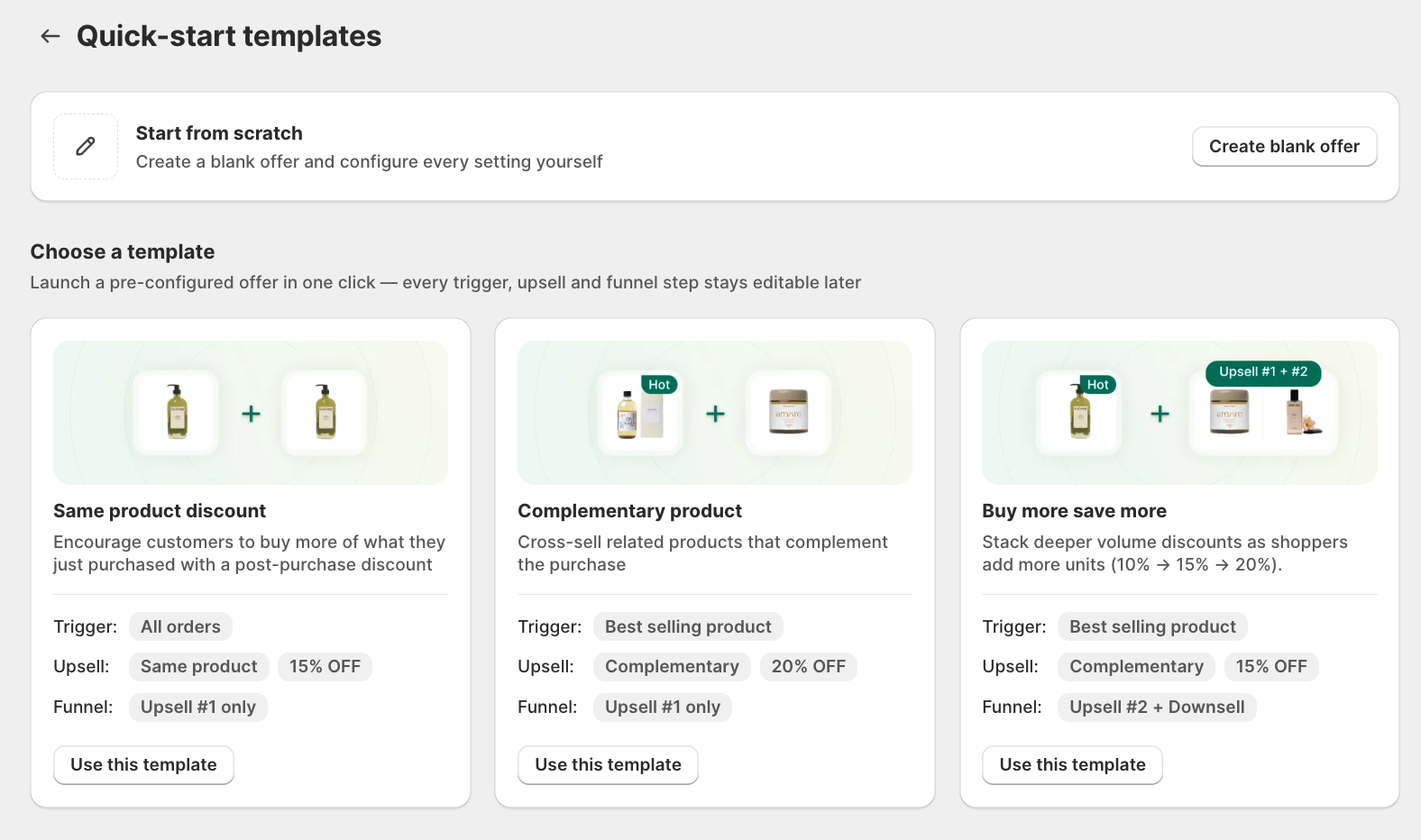The height and width of the screenshot is (840, 1421).
Task: Click the pencil icon for Start from scratch
Action: tap(86, 146)
